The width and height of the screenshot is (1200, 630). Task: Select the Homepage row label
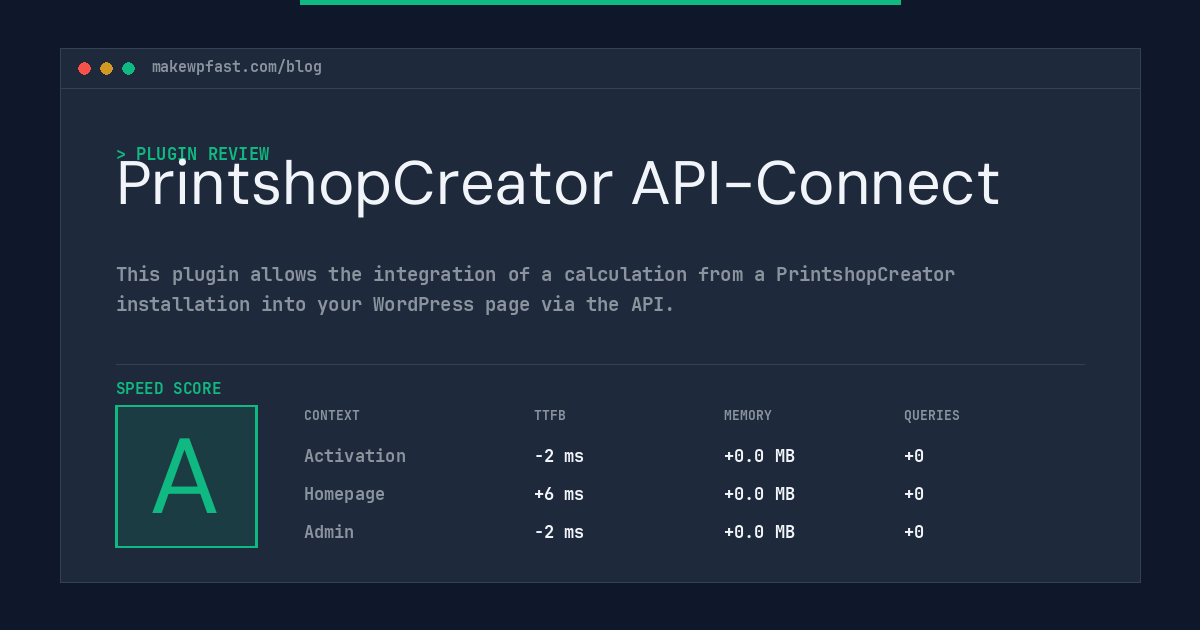[x=344, y=494]
